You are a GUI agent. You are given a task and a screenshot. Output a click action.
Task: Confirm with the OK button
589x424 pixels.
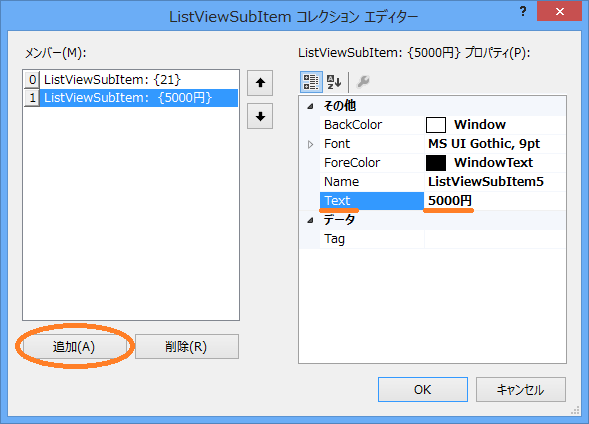tap(423, 389)
